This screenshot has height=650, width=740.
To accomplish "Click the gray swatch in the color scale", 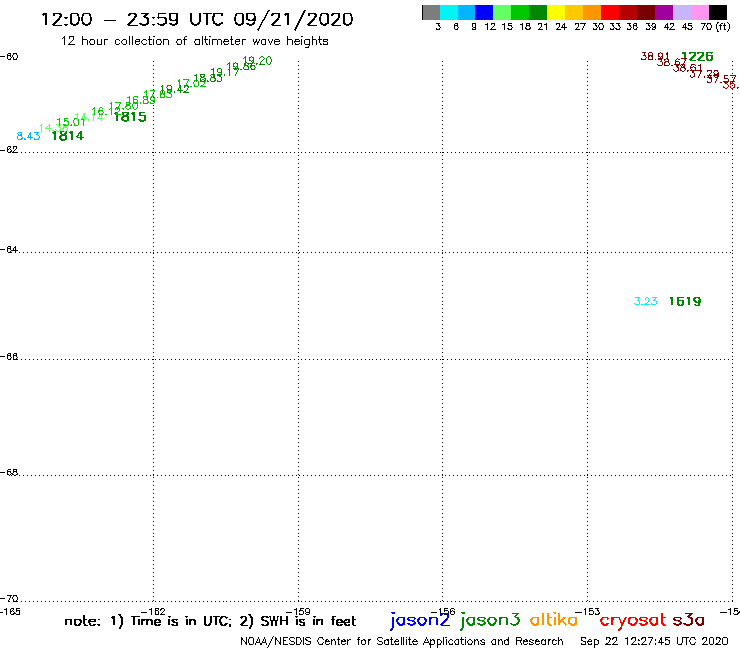I will pos(431,12).
